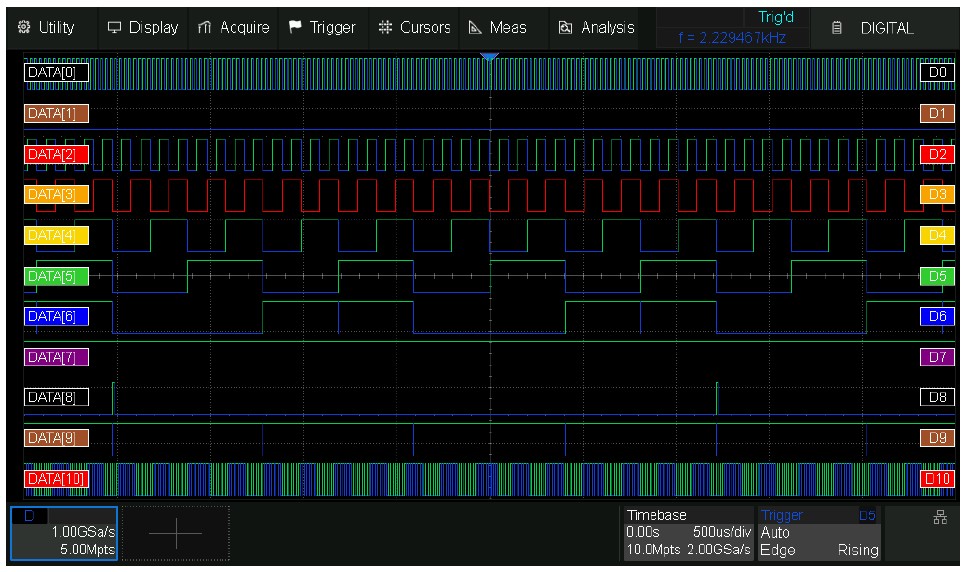Click the DATA[3] orange label
Screen dimensions: 966x572
pyautogui.click(x=56, y=194)
